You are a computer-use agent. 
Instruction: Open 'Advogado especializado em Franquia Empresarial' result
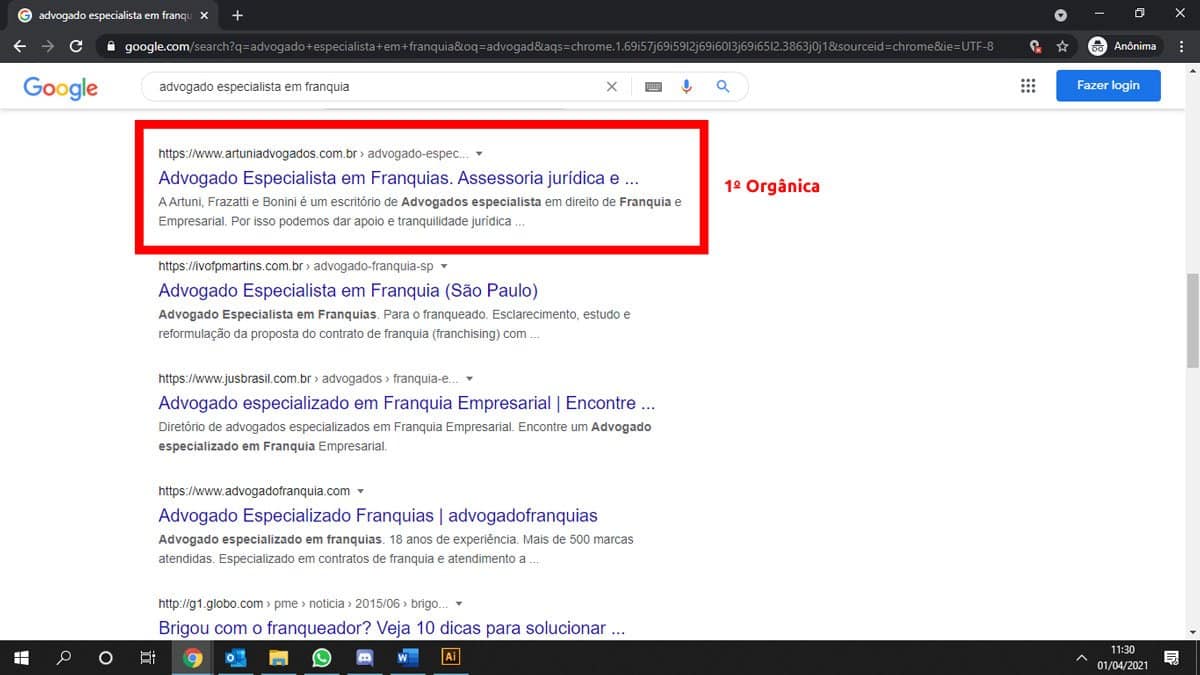407,404
